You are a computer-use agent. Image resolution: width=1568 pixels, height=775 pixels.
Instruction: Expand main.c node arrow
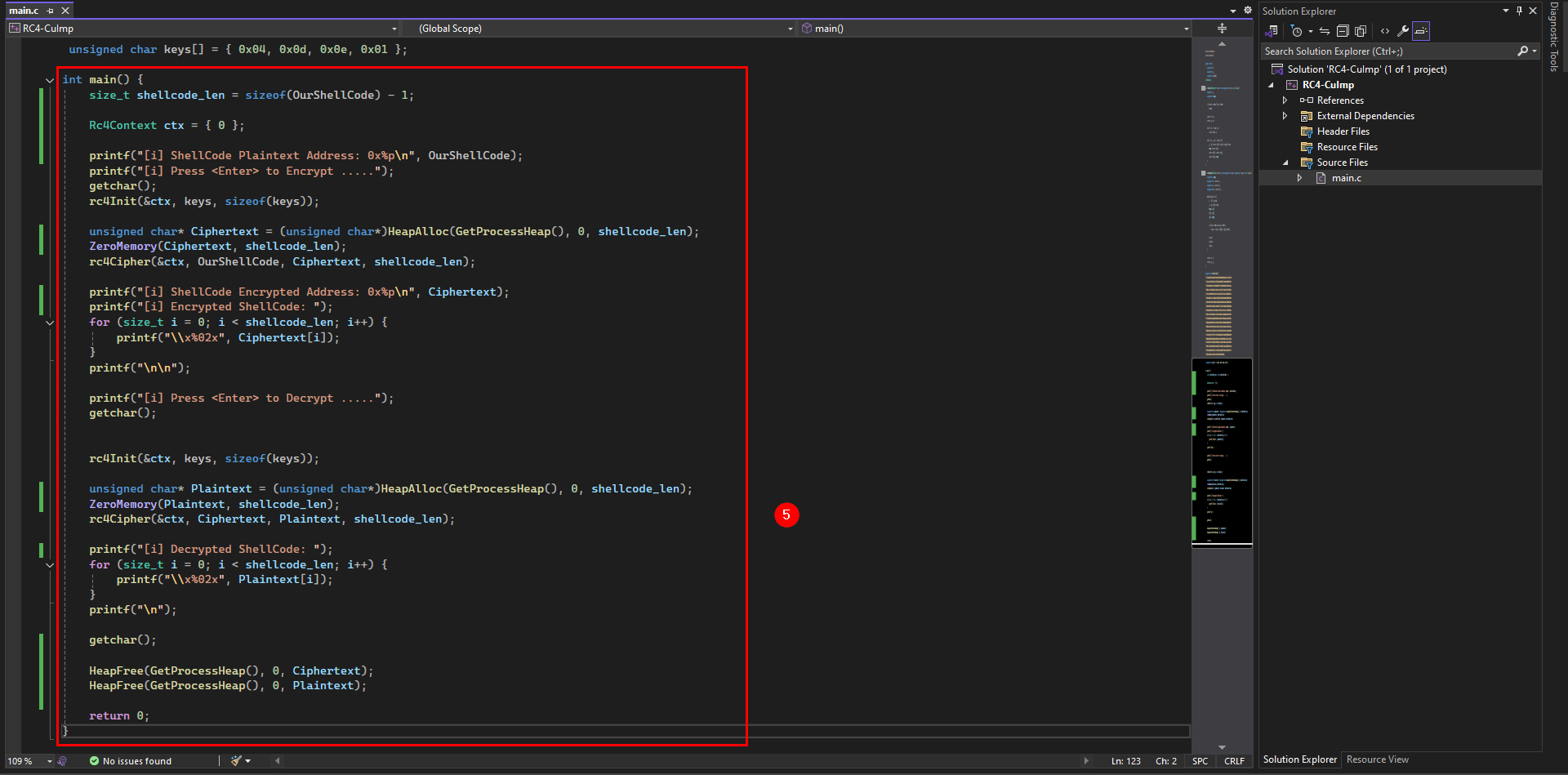[x=1299, y=178]
